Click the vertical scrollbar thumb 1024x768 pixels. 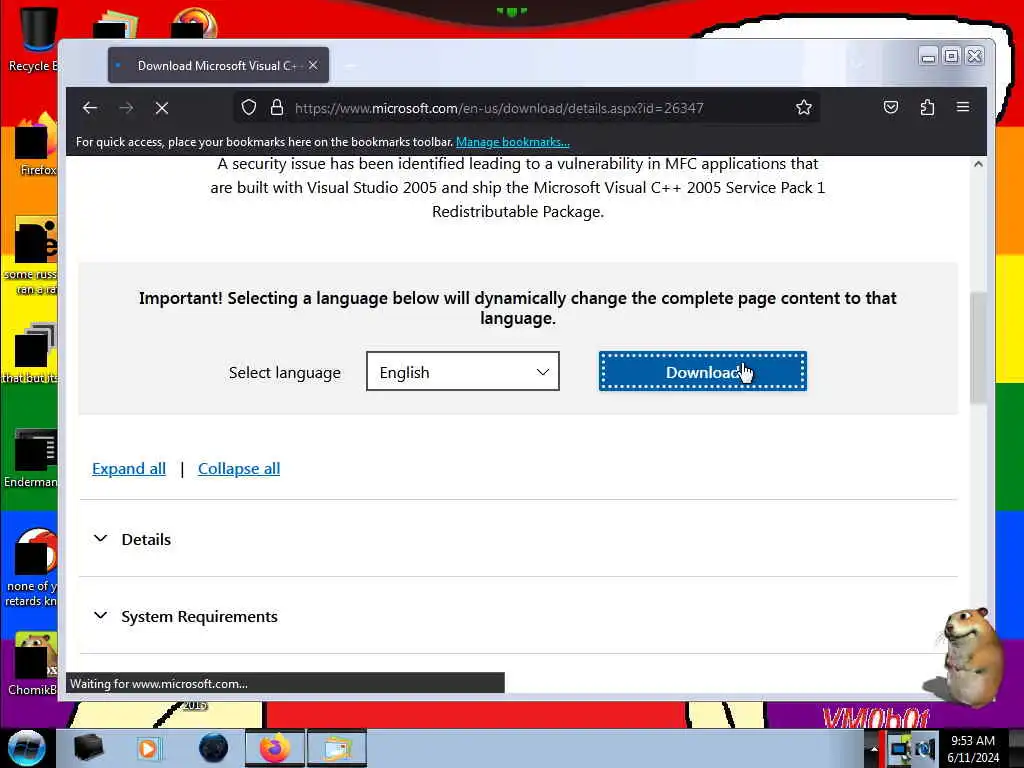pos(978,347)
